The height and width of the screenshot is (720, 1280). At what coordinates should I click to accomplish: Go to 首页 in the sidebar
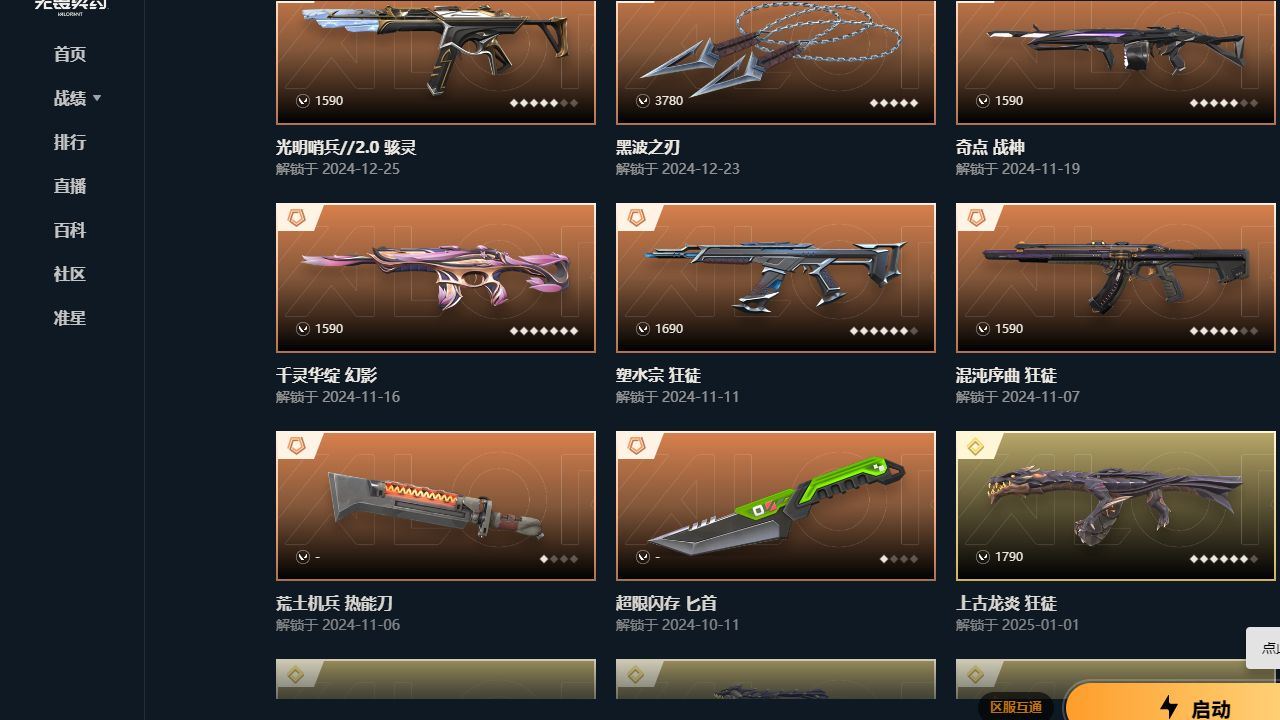70,54
